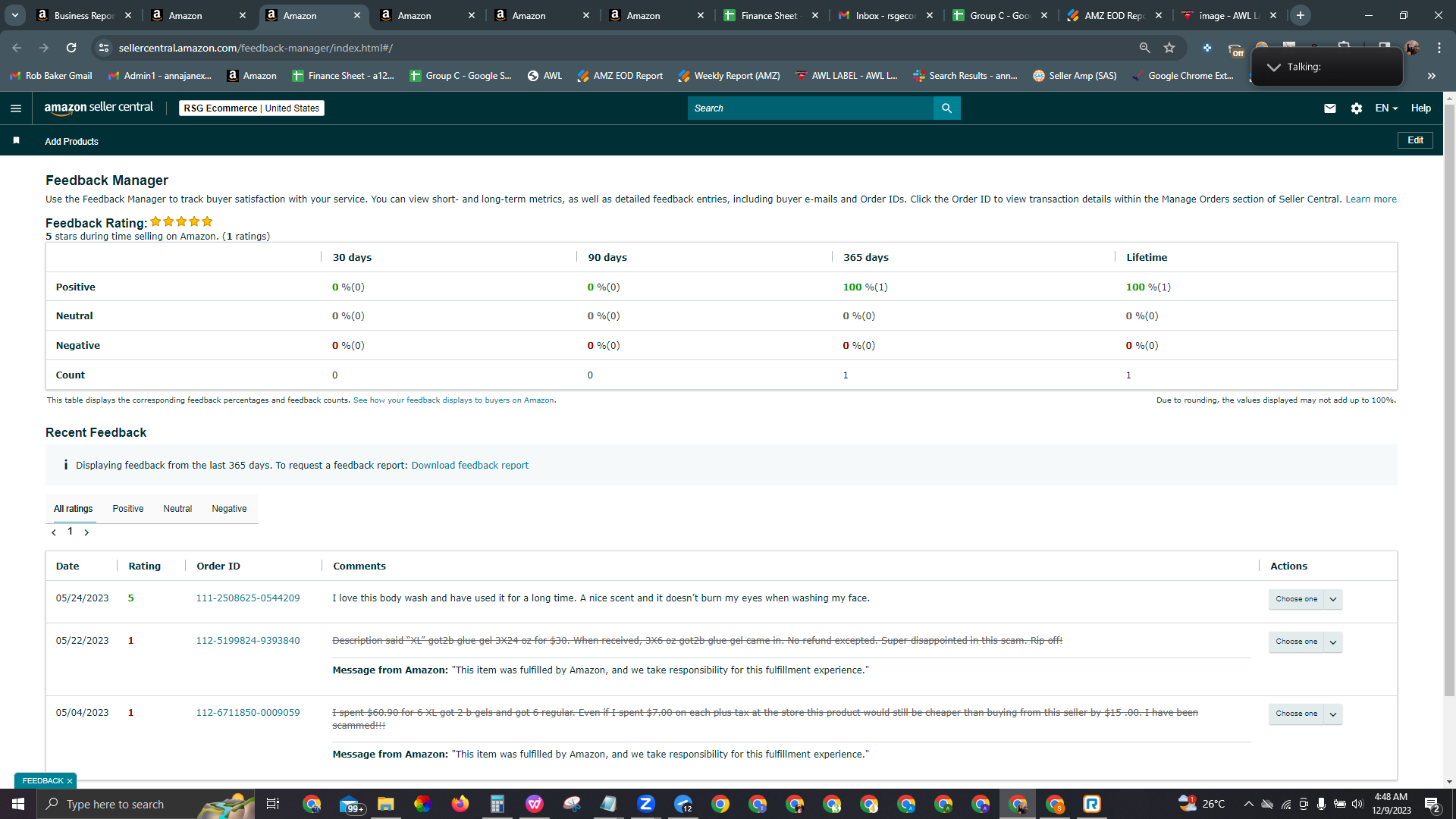Open actions dropdown for order 111-2508625-0544209
1456x819 pixels.
[1305, 599]
